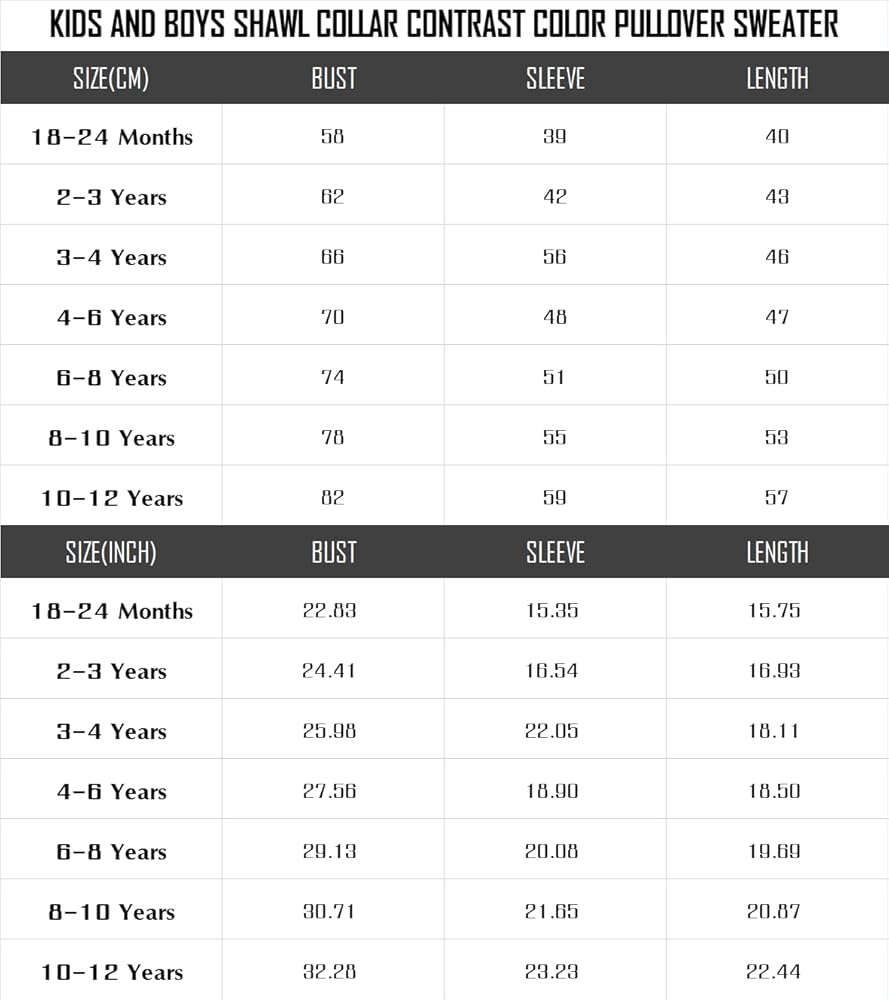Click the BUST header in the inch table

click(x=334, y=552)
